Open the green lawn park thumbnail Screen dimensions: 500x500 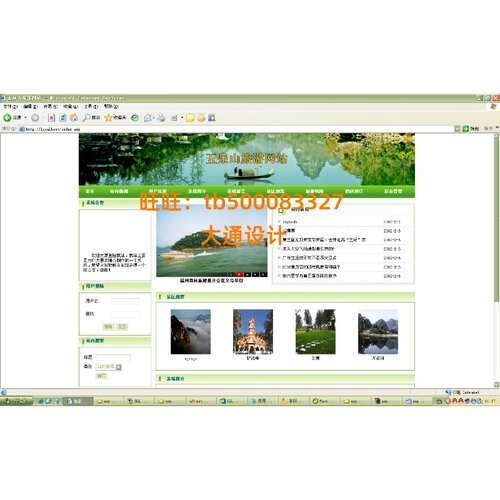point(315,332)
